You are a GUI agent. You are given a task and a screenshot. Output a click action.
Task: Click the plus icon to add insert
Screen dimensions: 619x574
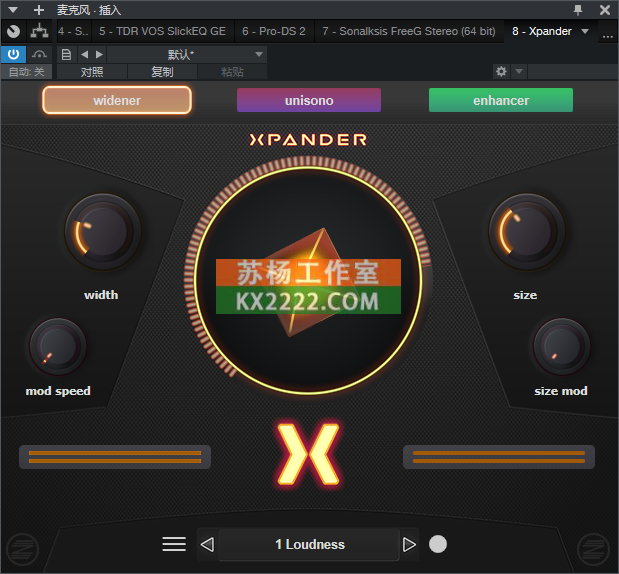(x=39, y=10)
